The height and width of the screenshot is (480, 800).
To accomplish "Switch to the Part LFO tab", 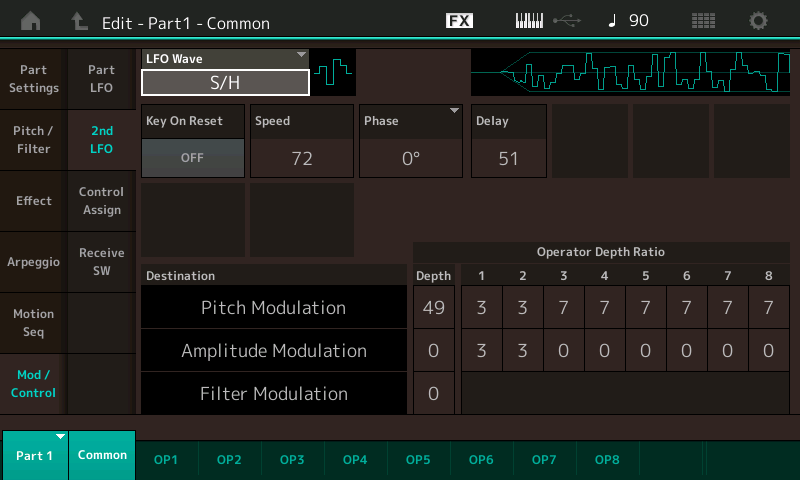I will pos(101,79).
